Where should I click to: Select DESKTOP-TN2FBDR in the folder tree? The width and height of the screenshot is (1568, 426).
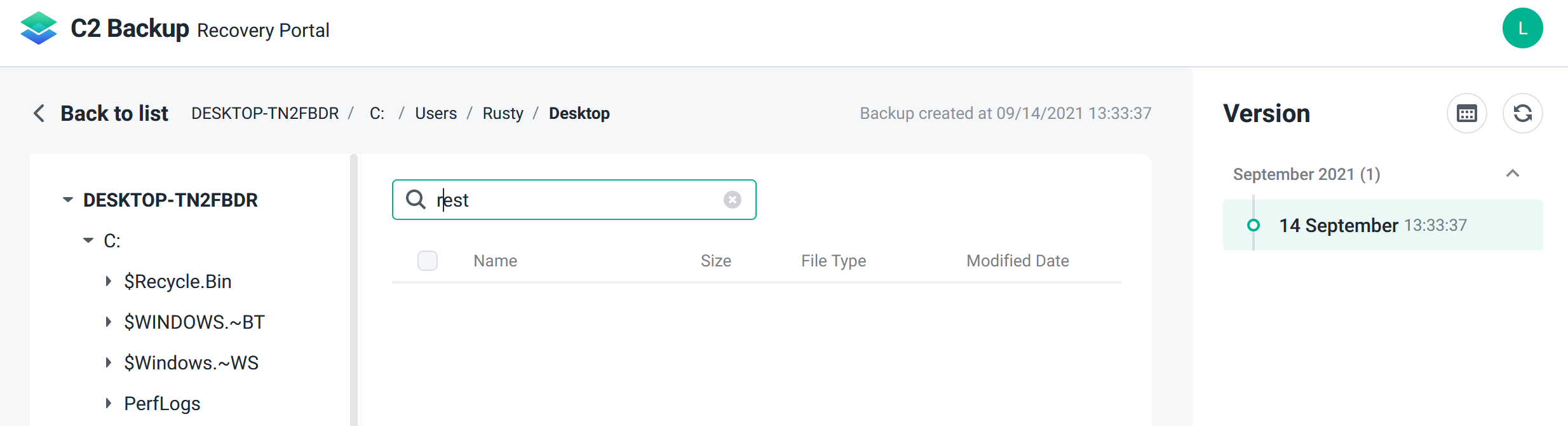click(170, 200)
